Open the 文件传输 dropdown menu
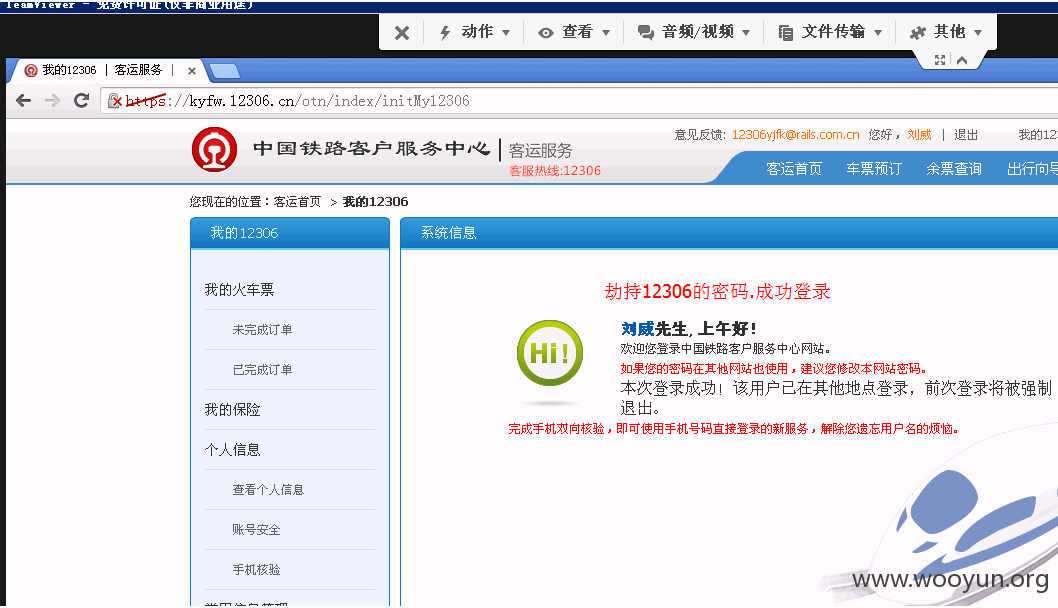This screenshot has width=1058, height=608. [841, 32]
